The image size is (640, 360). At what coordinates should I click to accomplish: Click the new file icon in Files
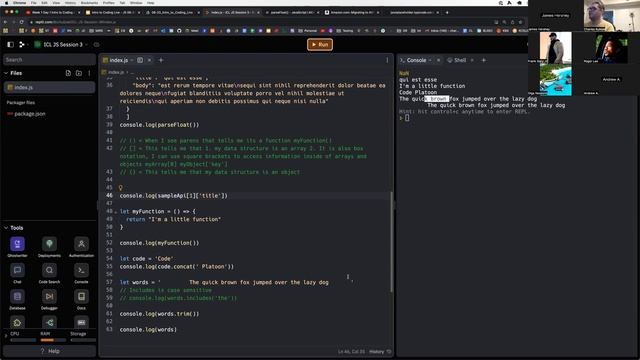pyautogui.click(x=68, y=73)
